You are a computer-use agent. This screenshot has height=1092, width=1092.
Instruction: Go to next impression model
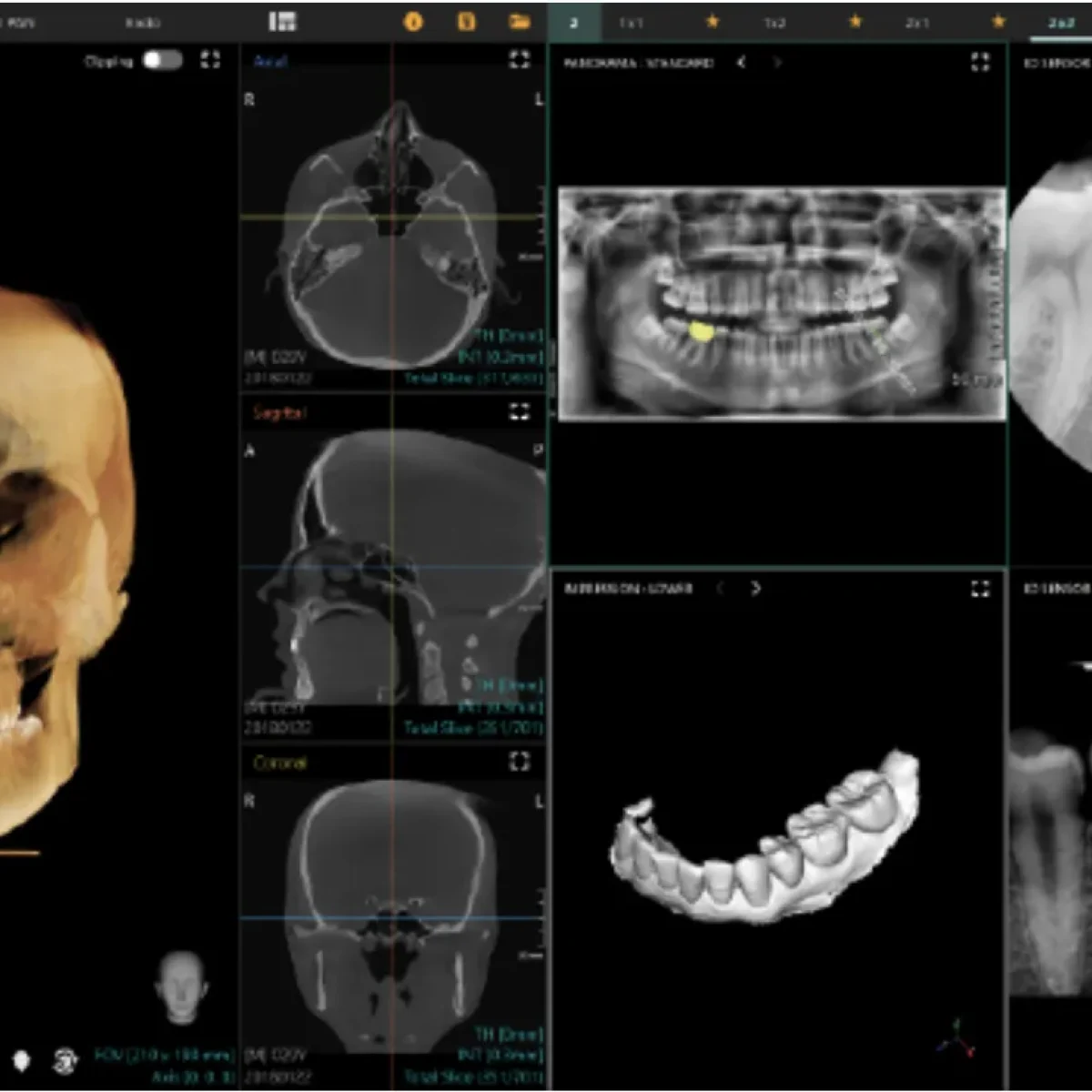[x=755, y=589]
